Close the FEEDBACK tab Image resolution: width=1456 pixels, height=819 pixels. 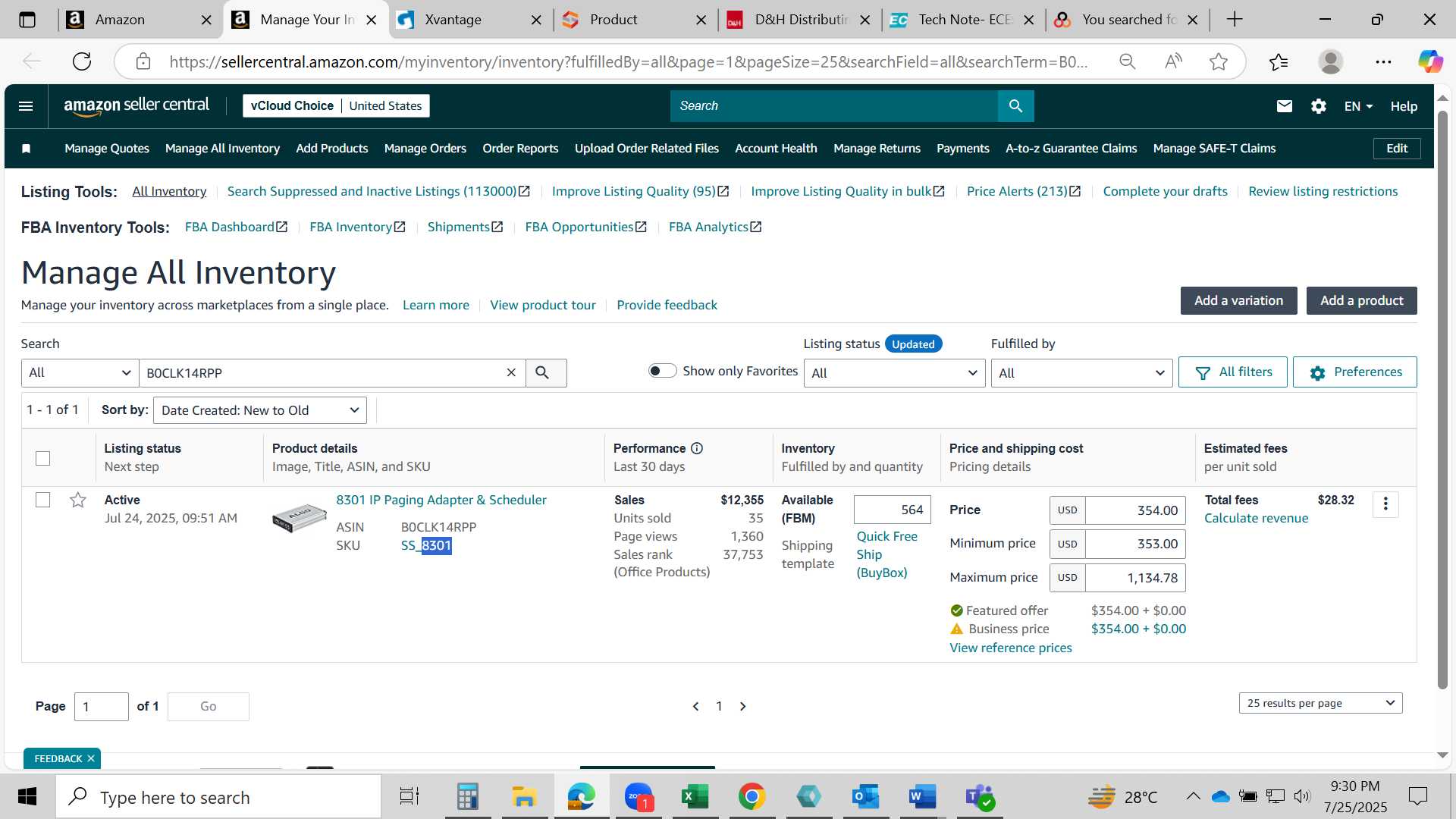coord(91,758)
